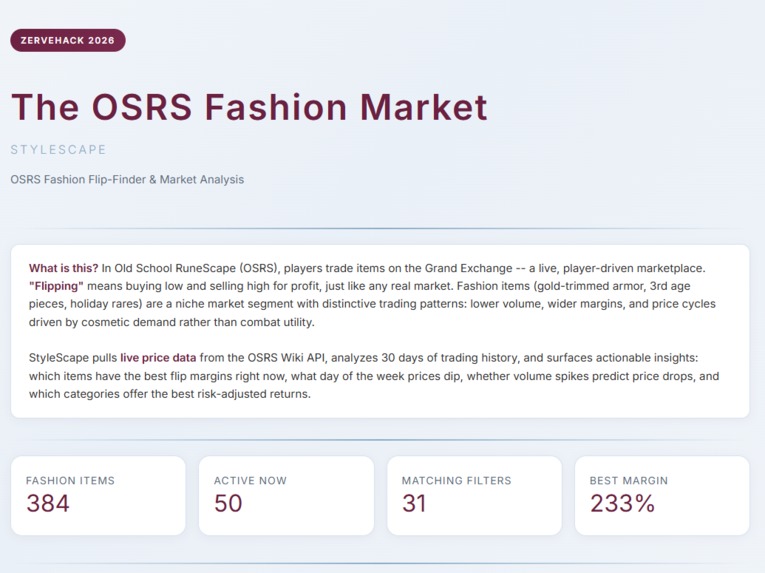Screen dimensions: 765x573
Task: Open the Active Now 50 stat card
Action: point(286,495)
